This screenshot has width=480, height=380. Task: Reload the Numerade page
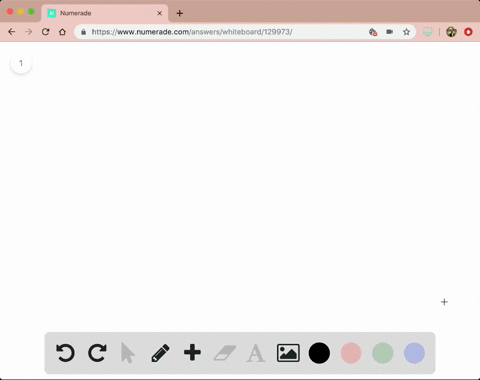46,32
